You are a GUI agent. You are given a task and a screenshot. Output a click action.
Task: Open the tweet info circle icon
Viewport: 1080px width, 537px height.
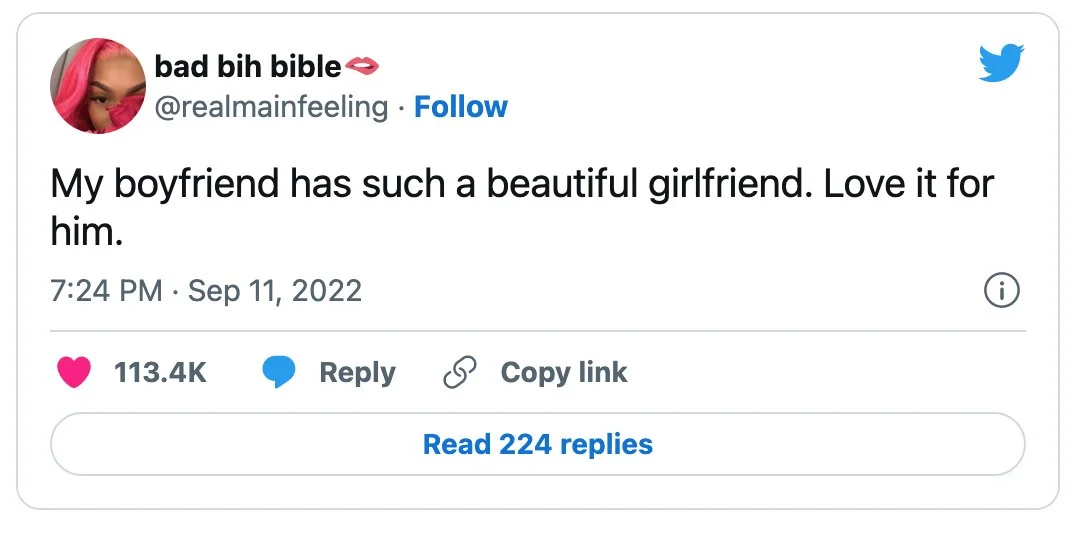point(1002,293)
